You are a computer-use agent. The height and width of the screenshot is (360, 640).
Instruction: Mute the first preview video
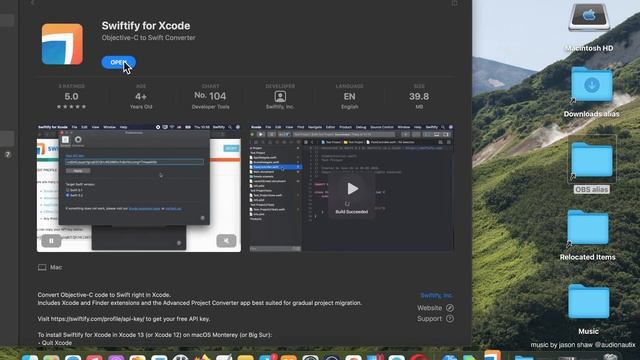226,241
